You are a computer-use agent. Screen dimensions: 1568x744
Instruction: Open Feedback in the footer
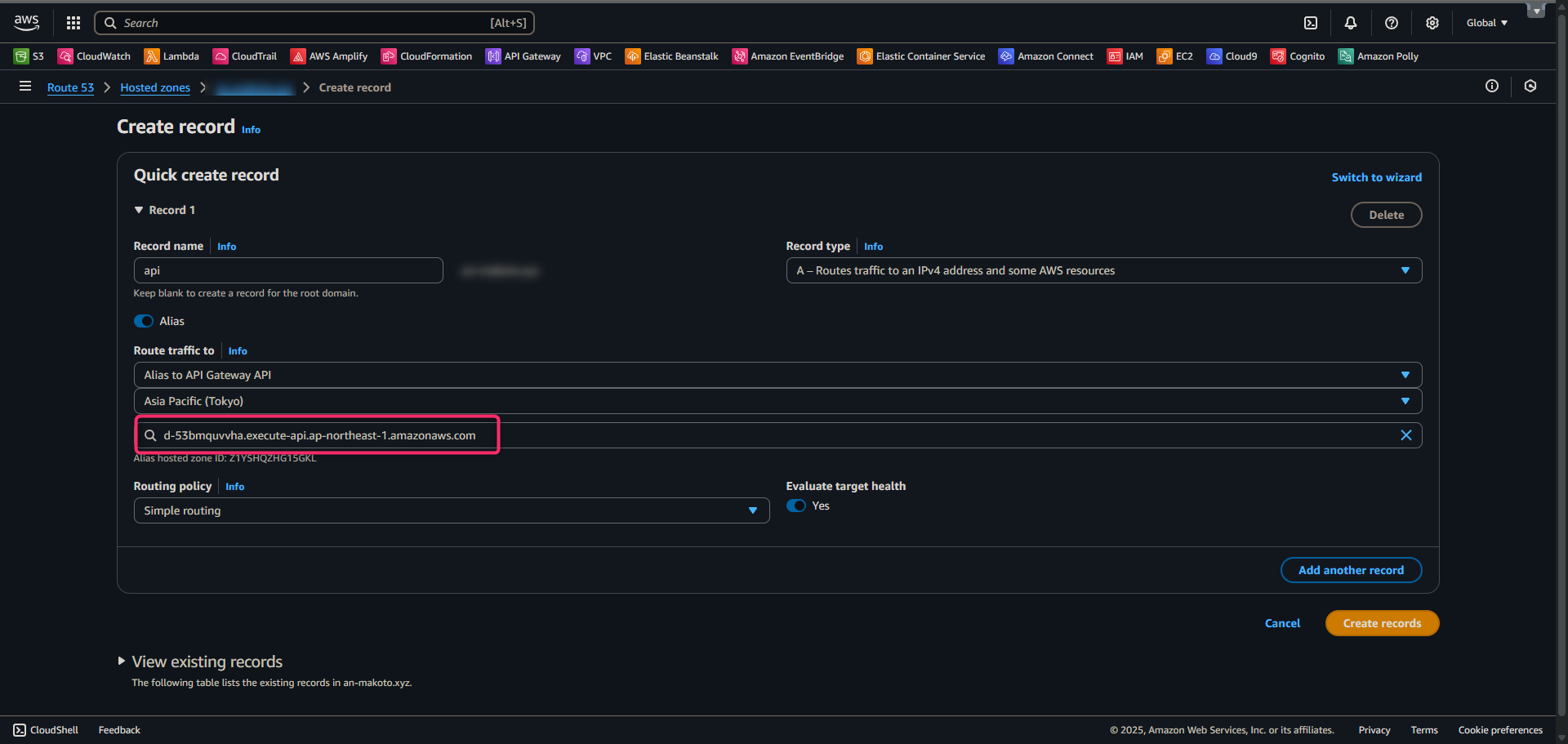point(119,730)
